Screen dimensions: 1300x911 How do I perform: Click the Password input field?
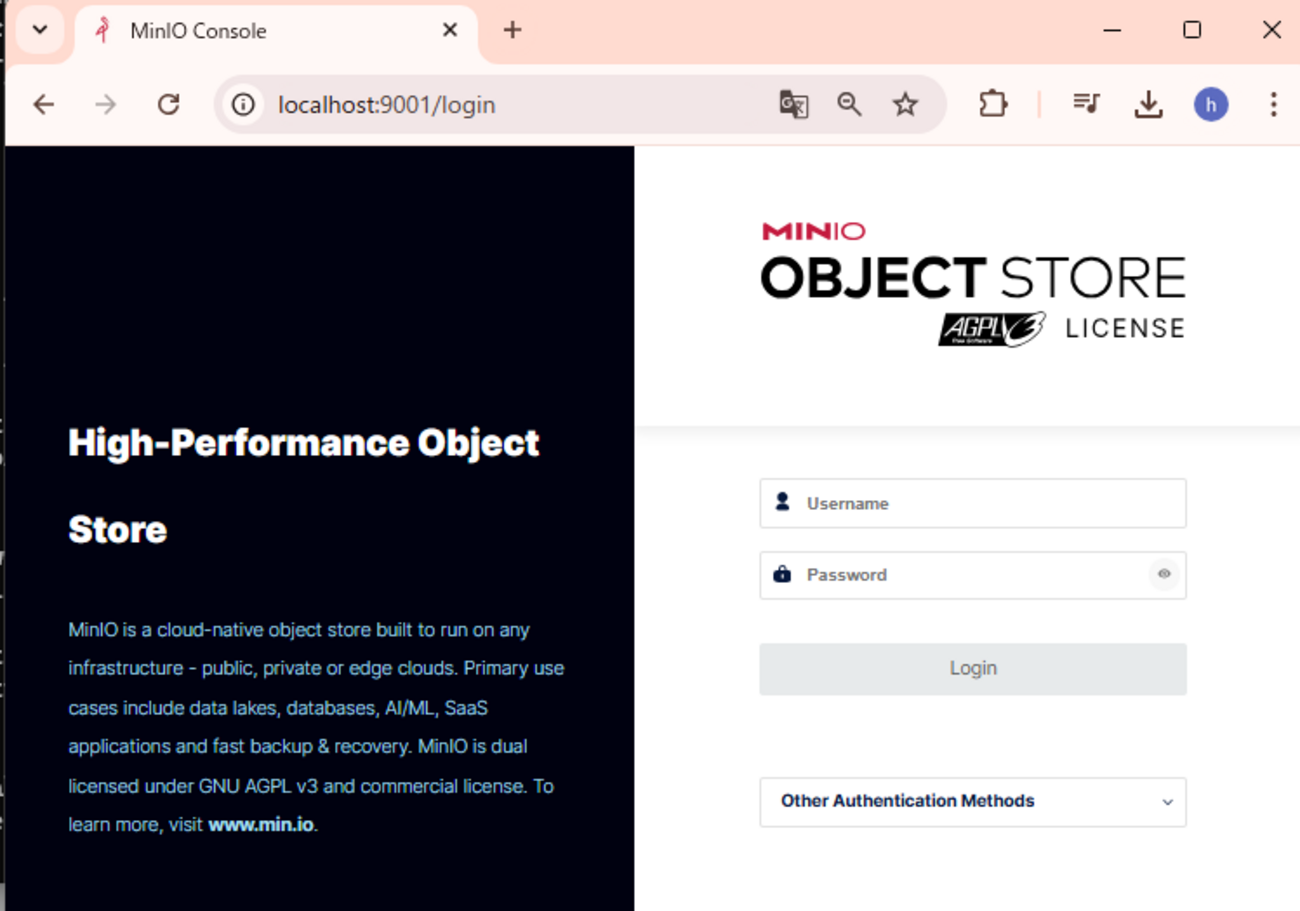point(973,575)
